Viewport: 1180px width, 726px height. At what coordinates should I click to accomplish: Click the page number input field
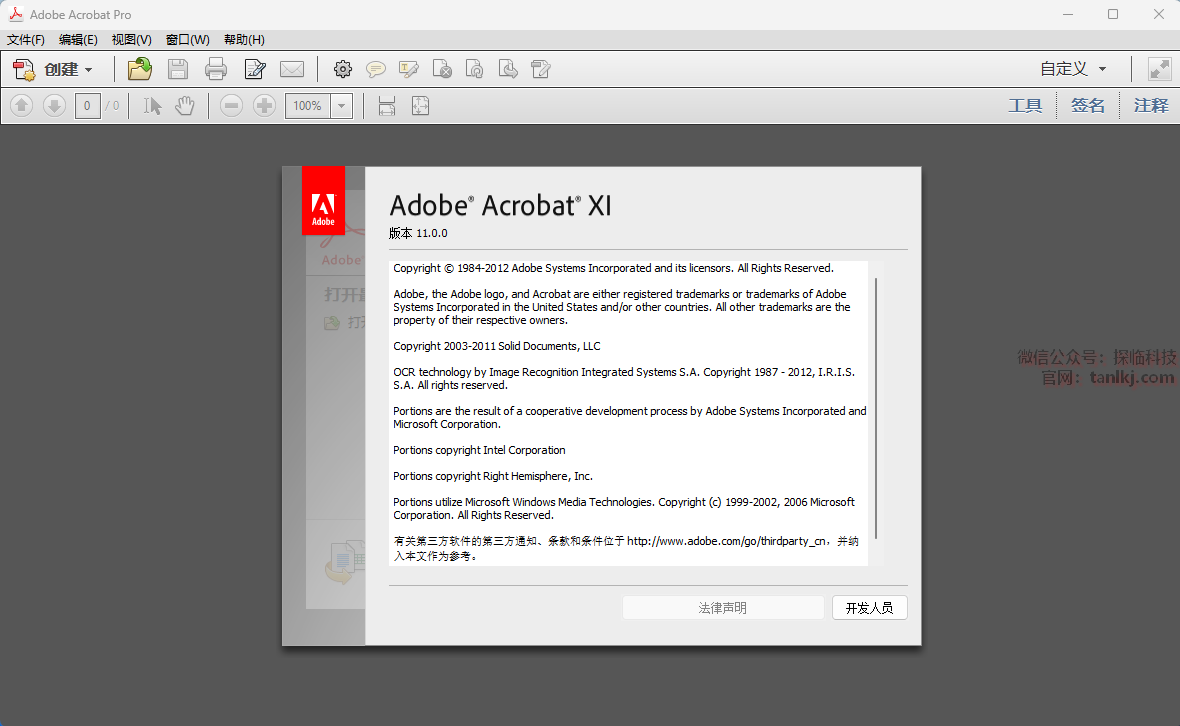[87, 105]
